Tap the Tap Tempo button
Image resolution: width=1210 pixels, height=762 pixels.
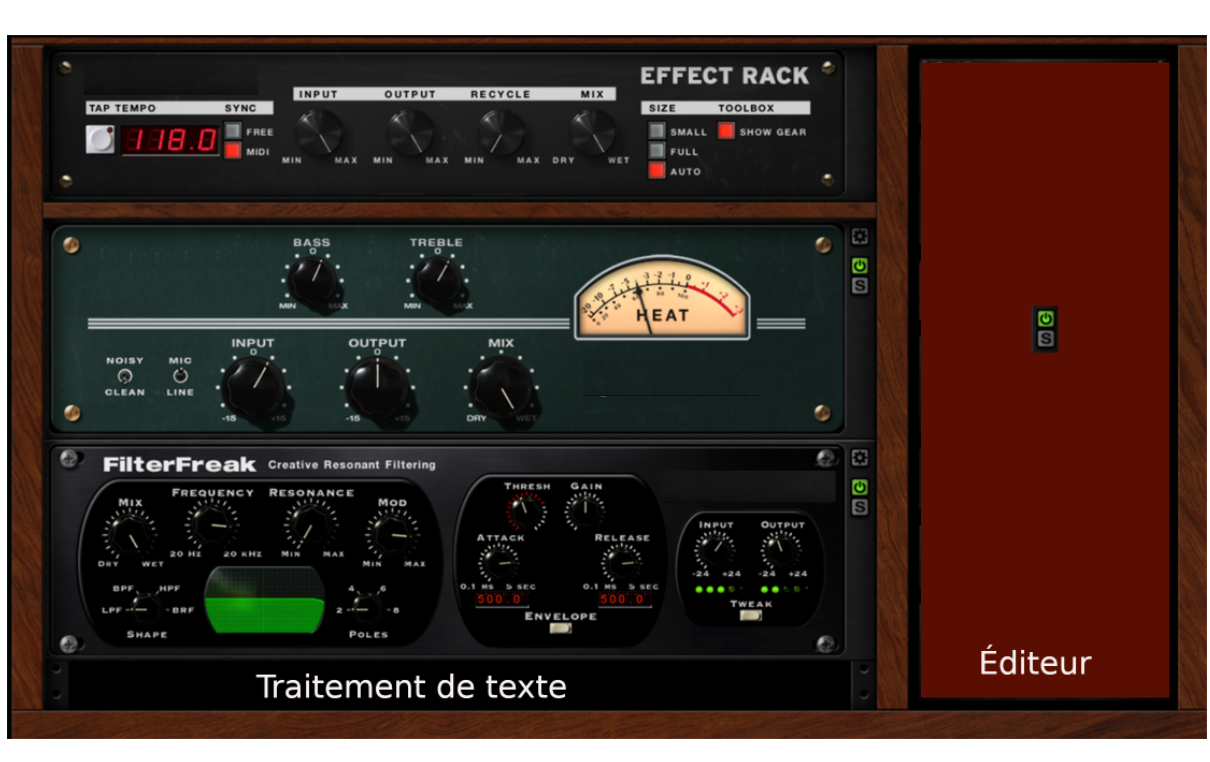(100, 140)
